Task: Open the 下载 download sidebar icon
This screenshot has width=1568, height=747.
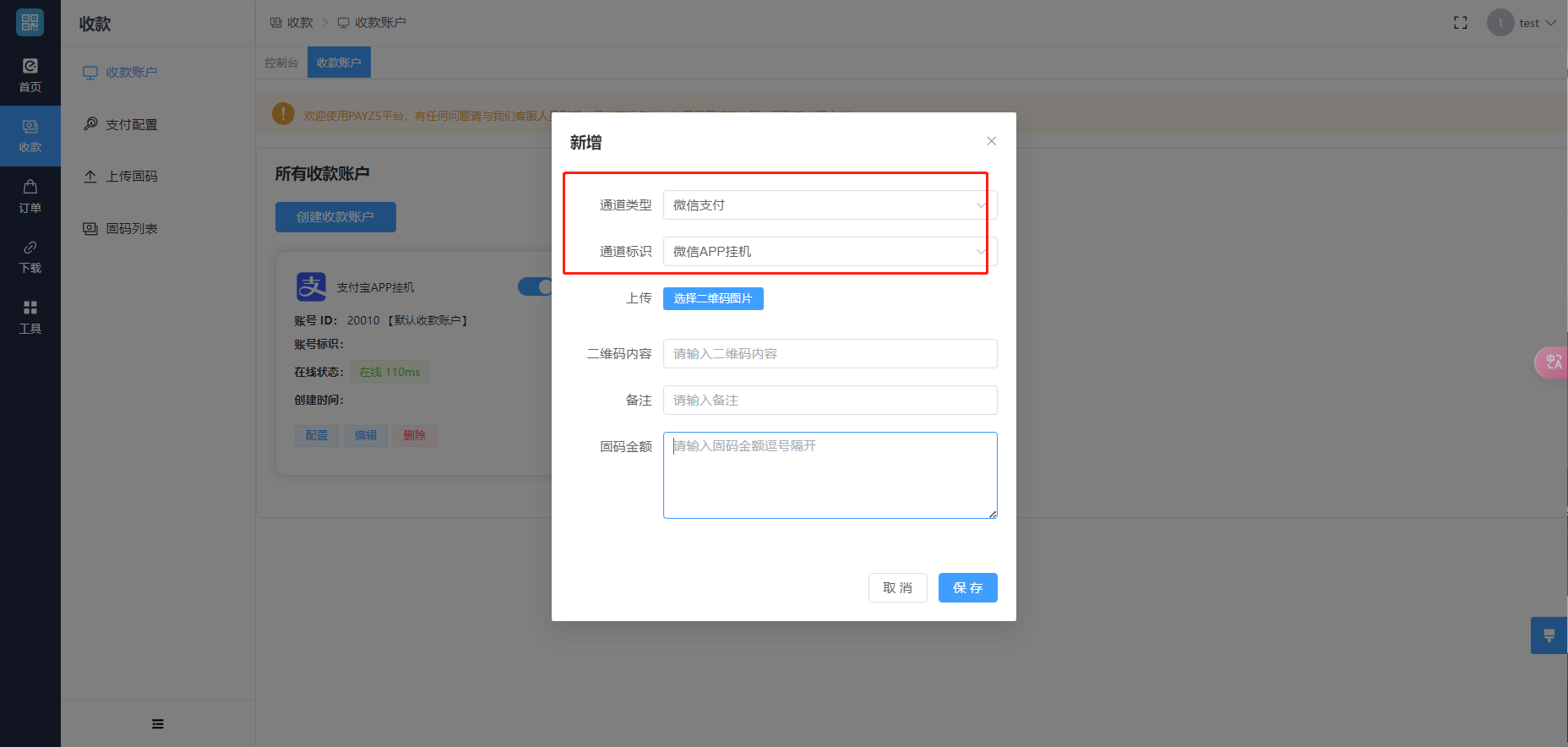Action: tap(30, 256)
